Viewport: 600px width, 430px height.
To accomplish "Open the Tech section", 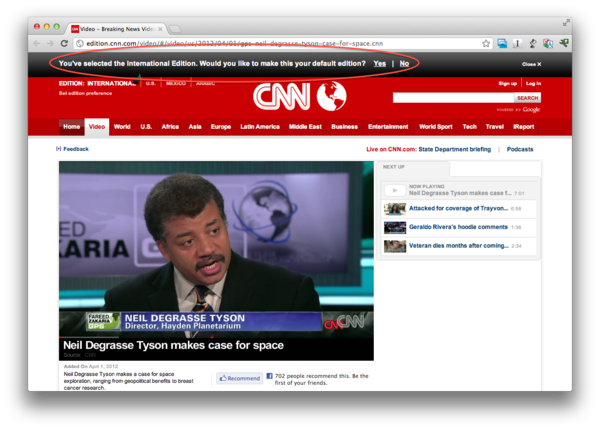I will [470, 127].
